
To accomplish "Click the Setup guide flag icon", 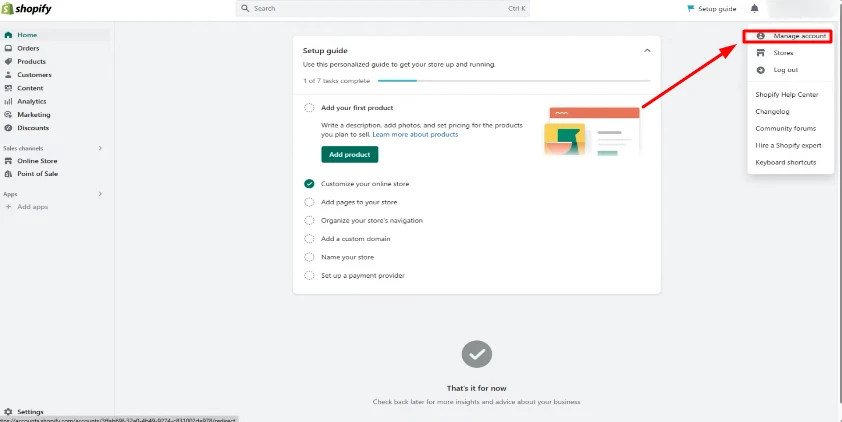I will [691, 9].
